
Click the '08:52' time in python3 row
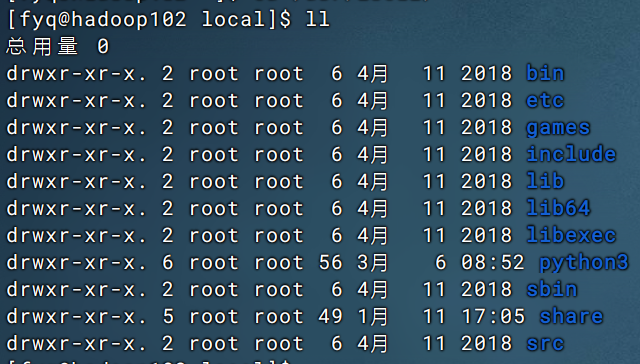pos(493,262)
